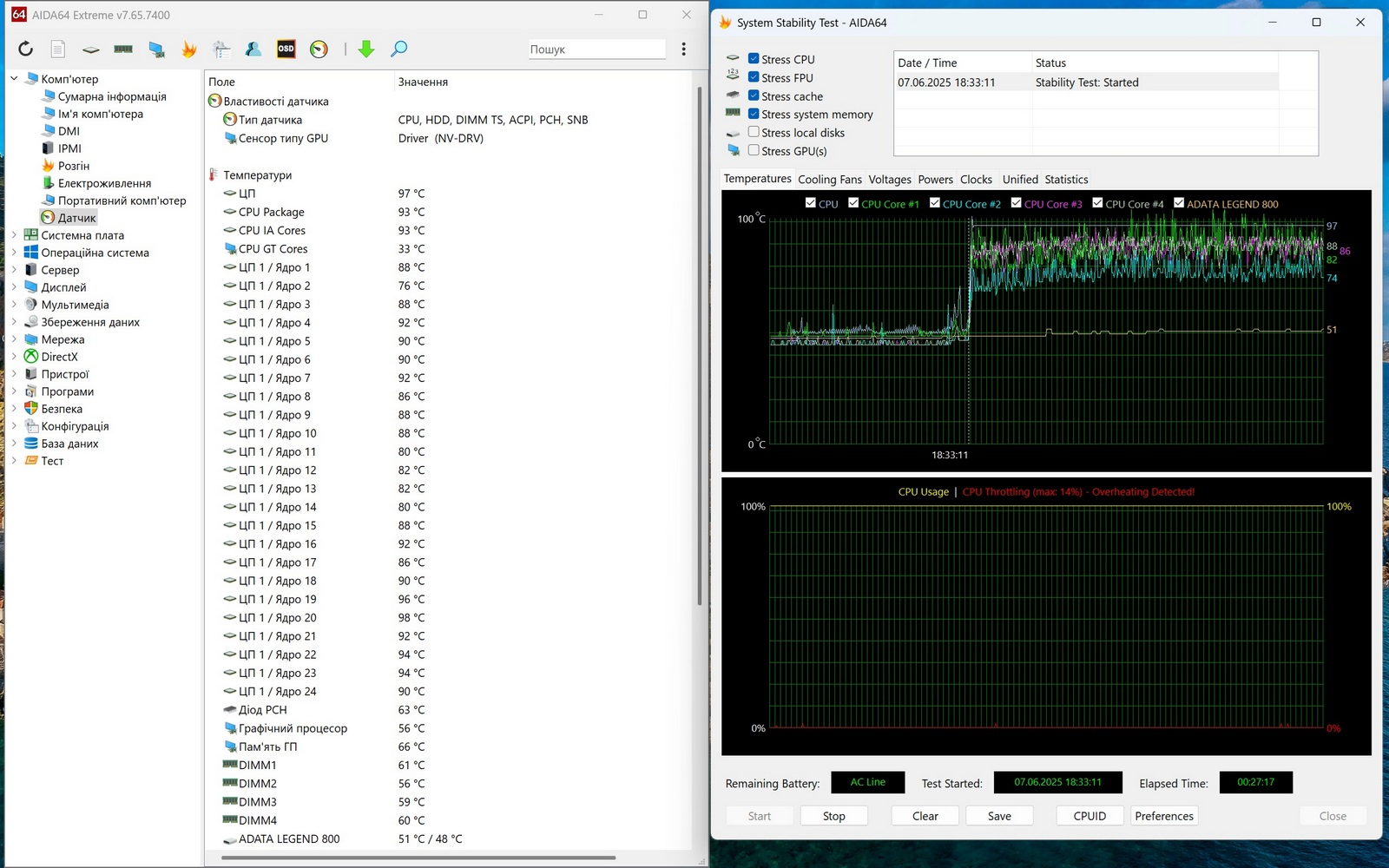Open the Preferences dialog
The width and height of the screenshot is (1389, 868).
pyautogui.click(x=1164, y=816)
